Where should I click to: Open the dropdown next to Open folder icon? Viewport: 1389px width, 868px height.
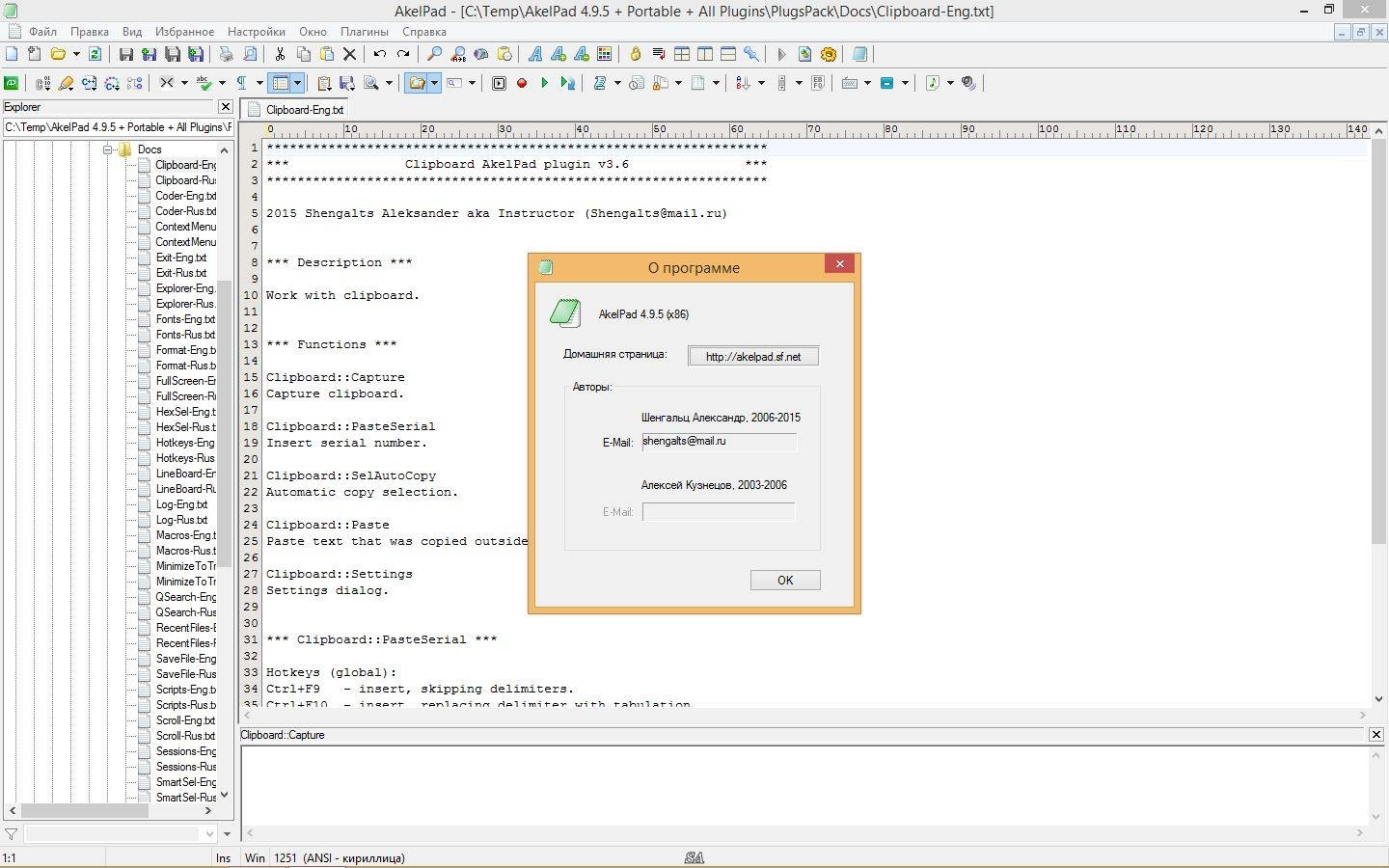76,54
